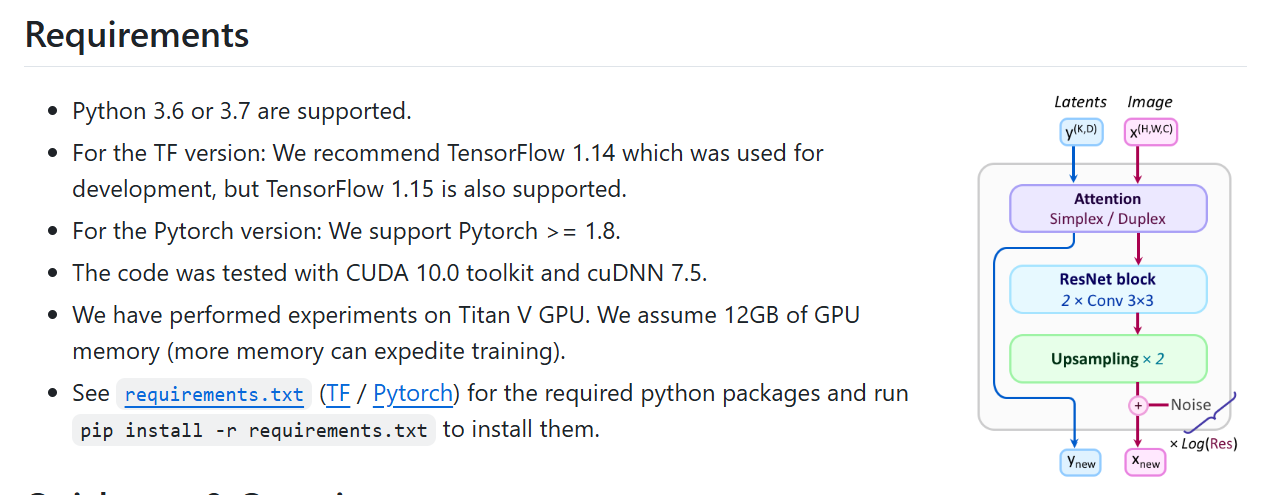This screenshot has width=1266, height=495.
Task: Click the Image caption above the diagram
Action: pos(1150,102)
